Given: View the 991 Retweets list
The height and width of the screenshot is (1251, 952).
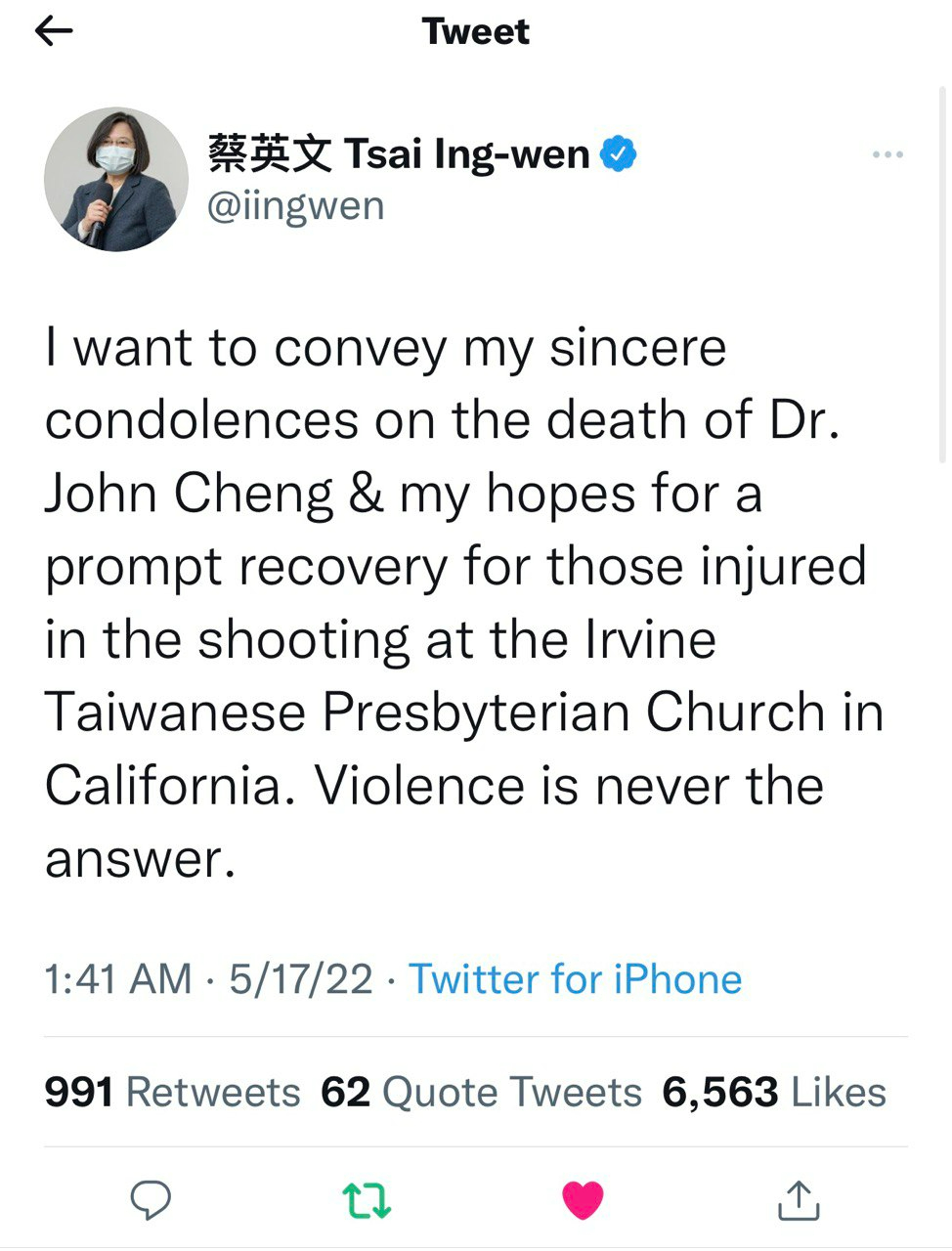Looking at the screenshot, I should click(x=172, y=1092).
